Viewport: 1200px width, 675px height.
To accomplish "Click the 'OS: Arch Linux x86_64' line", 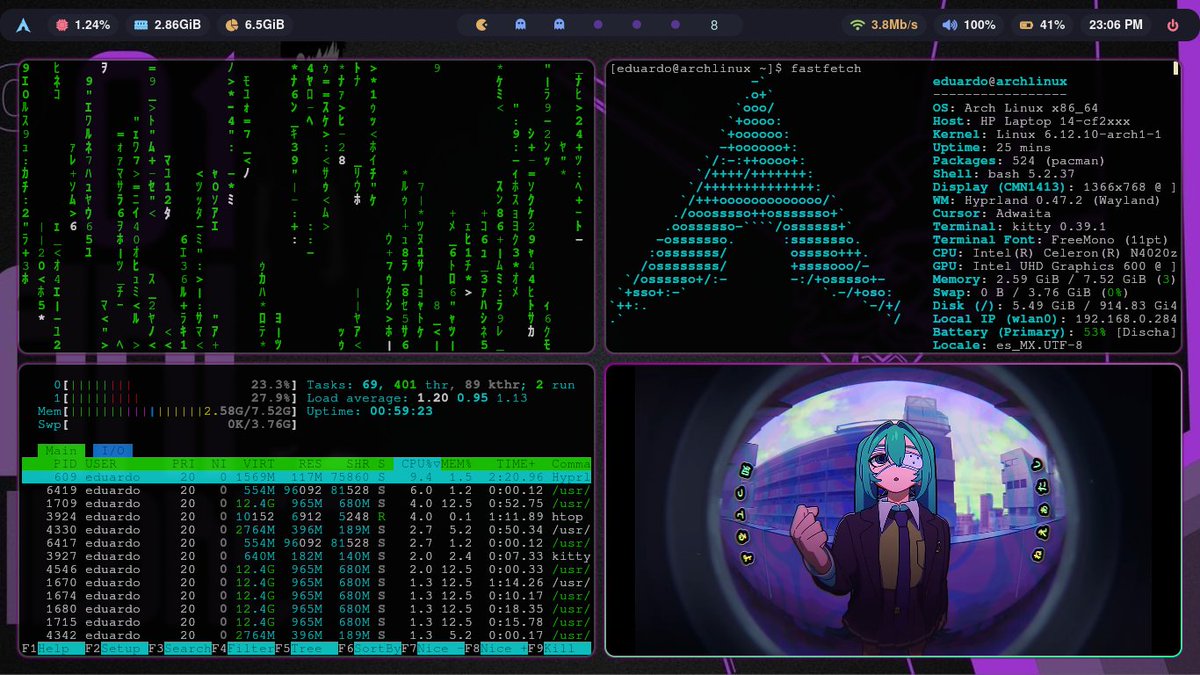I will pyautogui.click(x=1015, y=108).
